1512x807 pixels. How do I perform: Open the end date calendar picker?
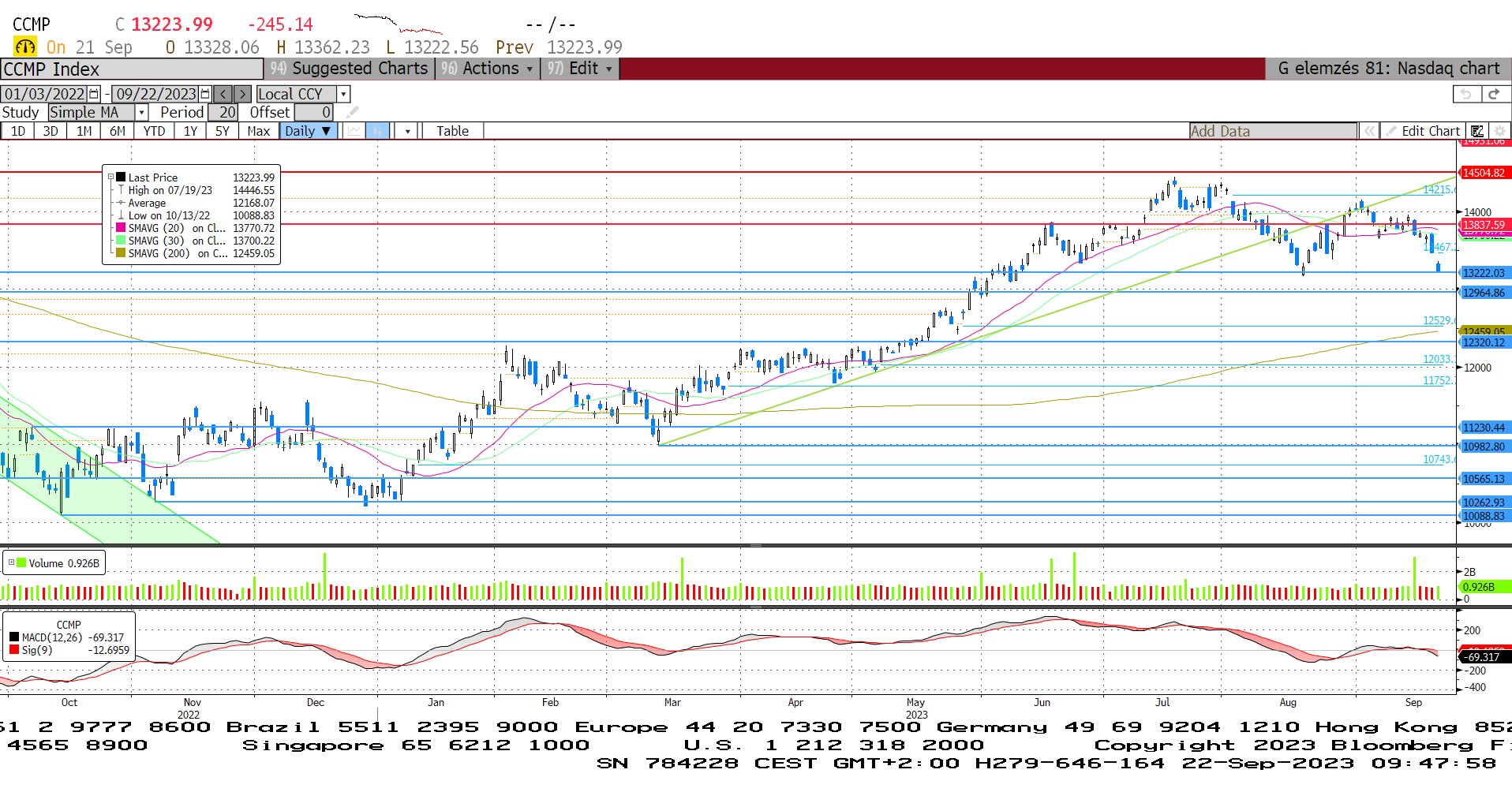[x=205, y=94]
